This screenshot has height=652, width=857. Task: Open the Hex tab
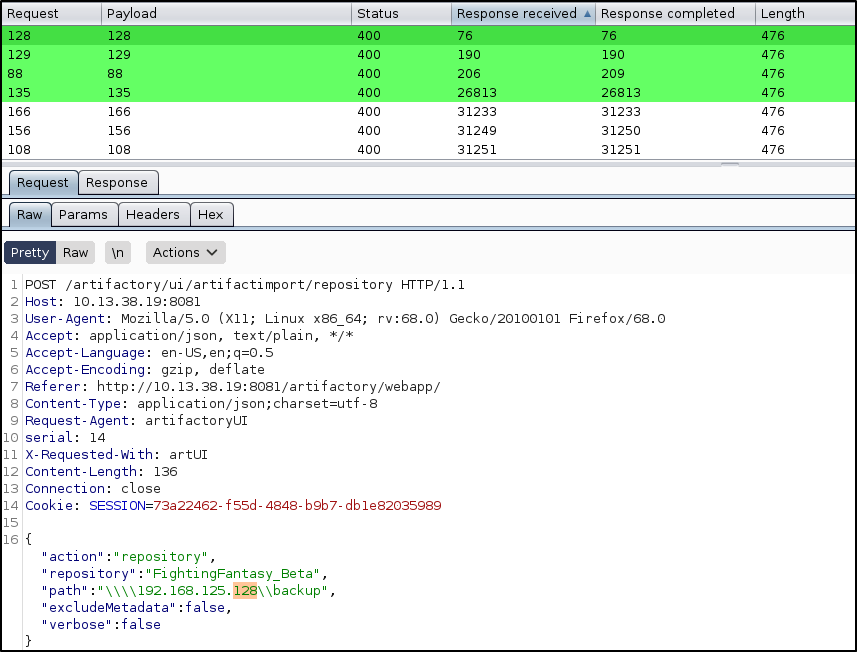click(211, 215)
